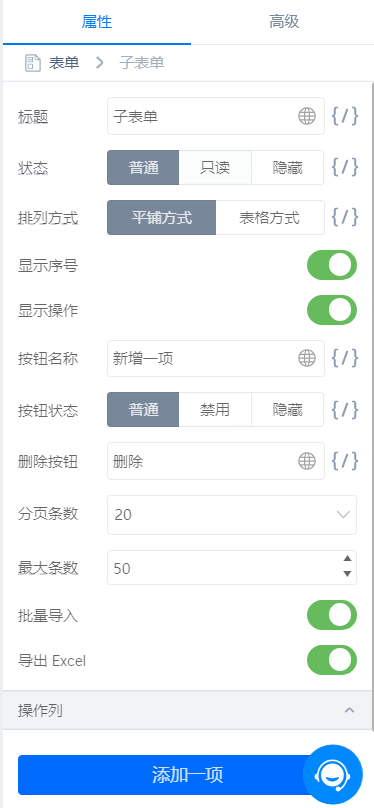Click the expression icon next to 状态

pyautogui.click(x=345, y=167)
